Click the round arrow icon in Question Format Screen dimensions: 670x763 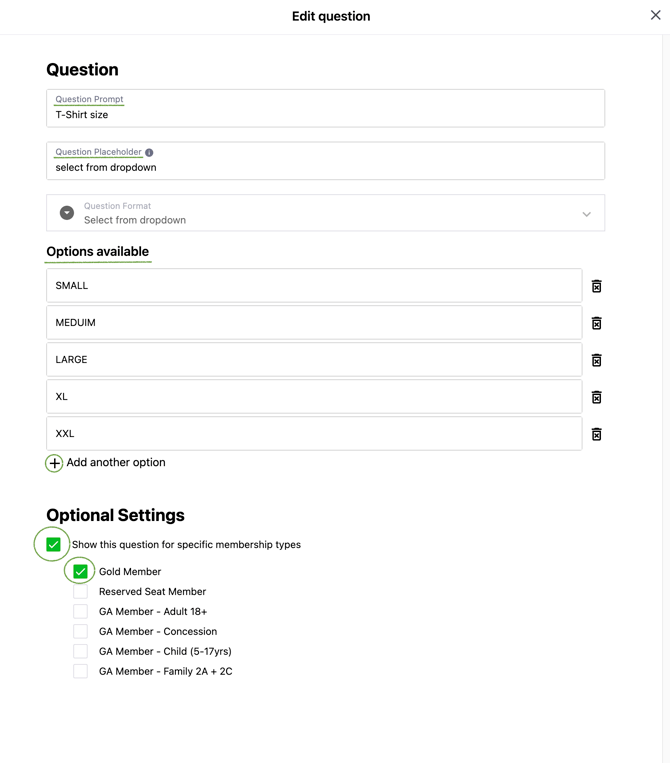click(67, 213)
